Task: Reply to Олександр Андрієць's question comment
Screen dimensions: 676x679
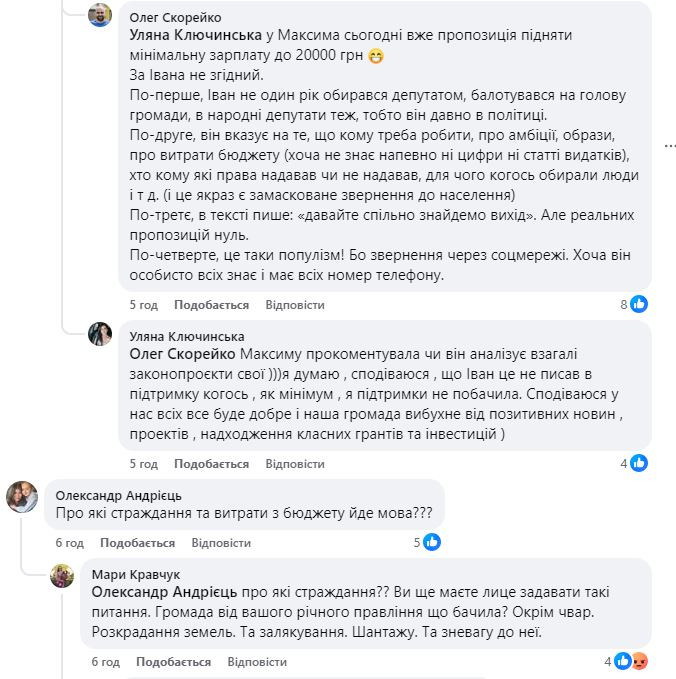Action: [220, 543]
